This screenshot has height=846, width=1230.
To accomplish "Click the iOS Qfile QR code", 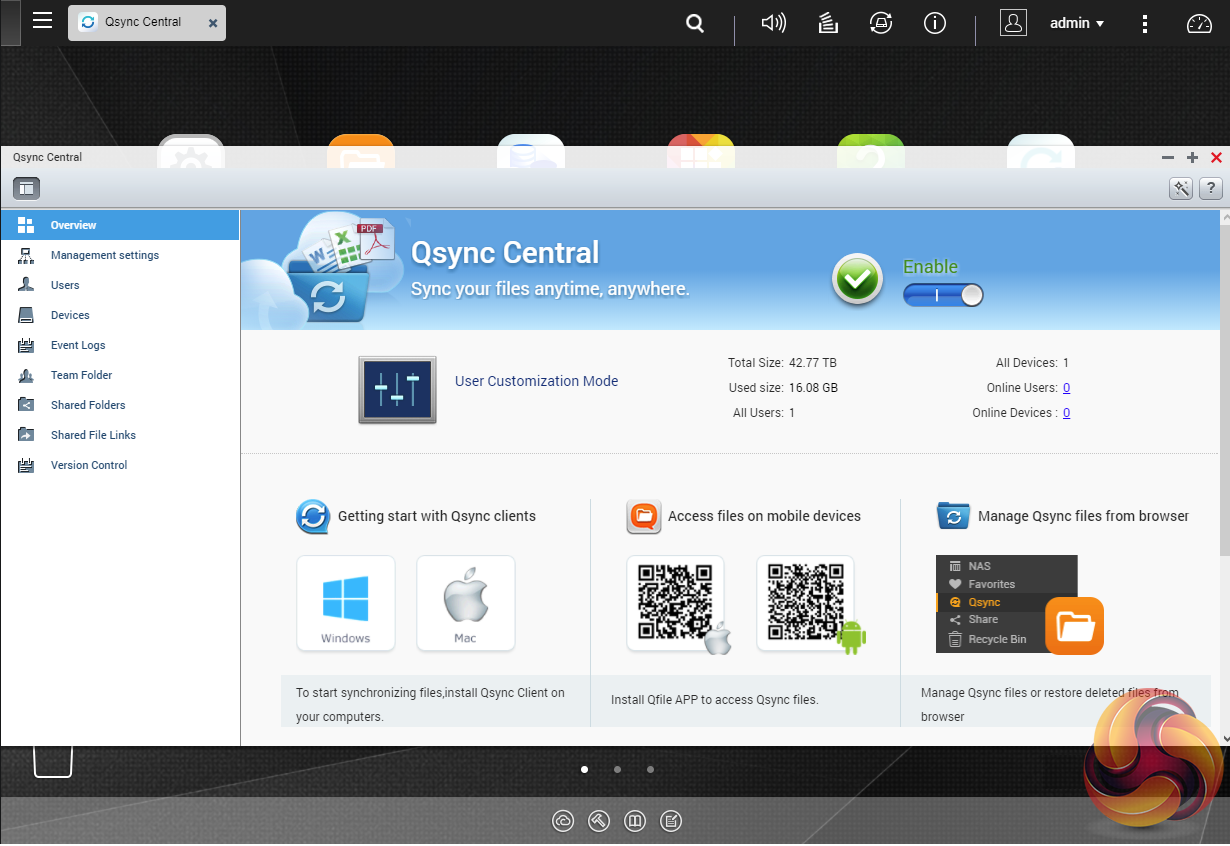I will (x=676, y=603).
